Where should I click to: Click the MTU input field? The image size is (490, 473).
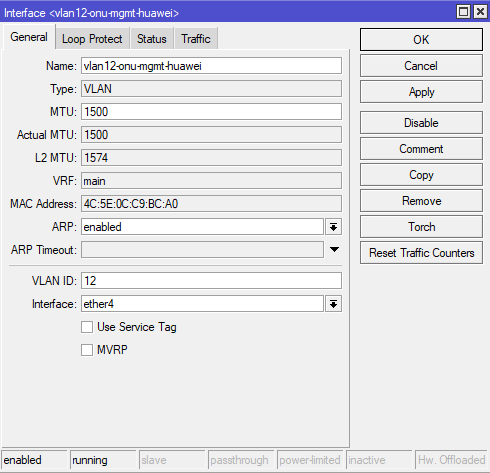[211, 112]
